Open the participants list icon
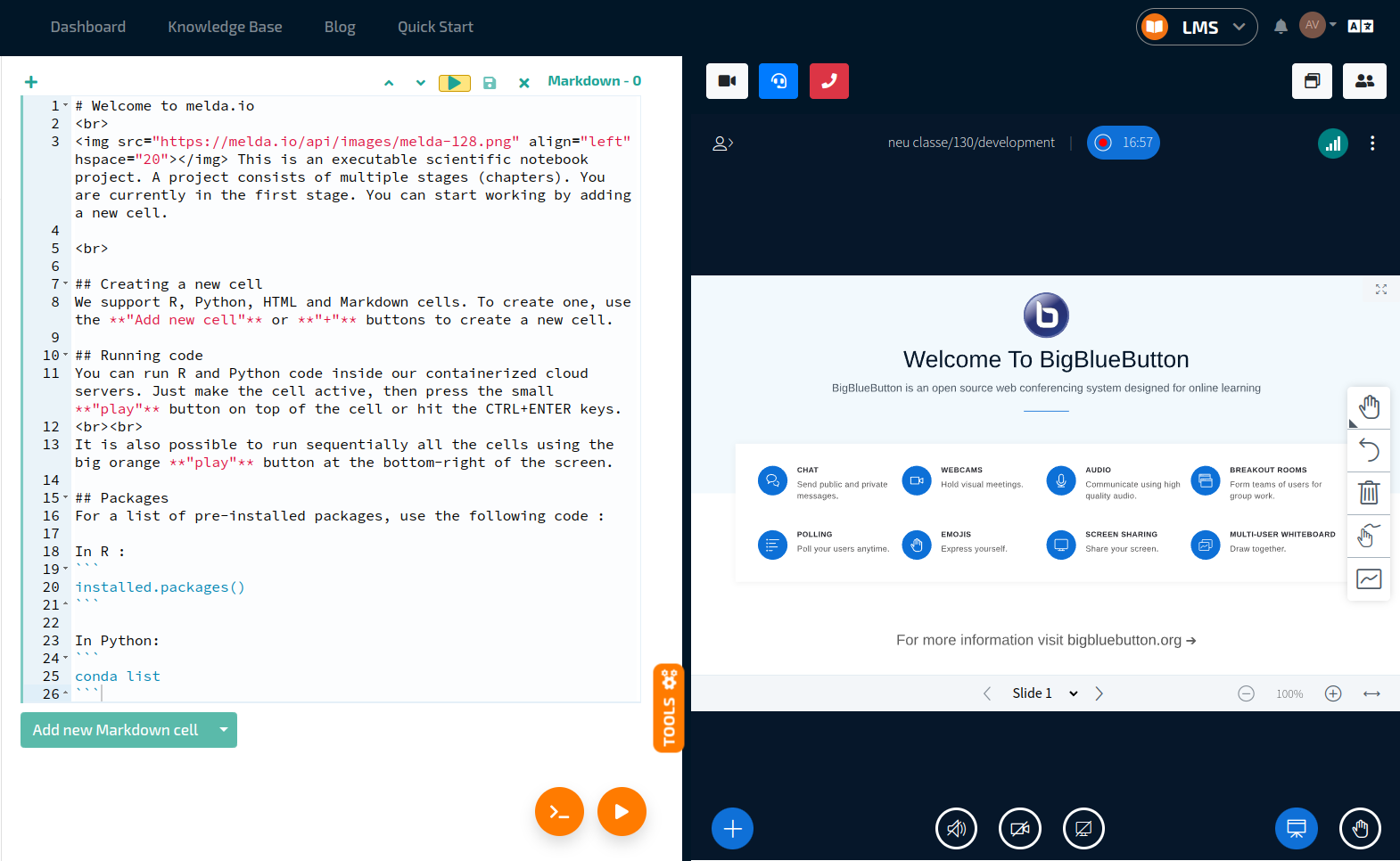 point(1364,81)
